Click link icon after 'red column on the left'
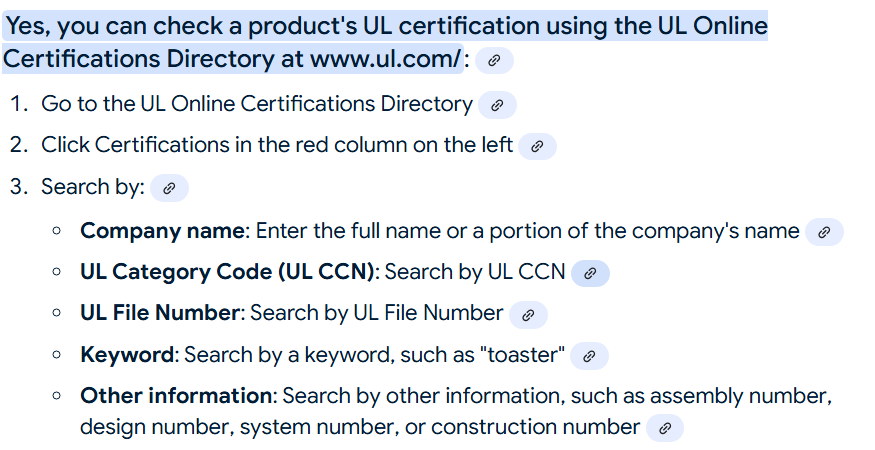 click(x=537, y=147)
